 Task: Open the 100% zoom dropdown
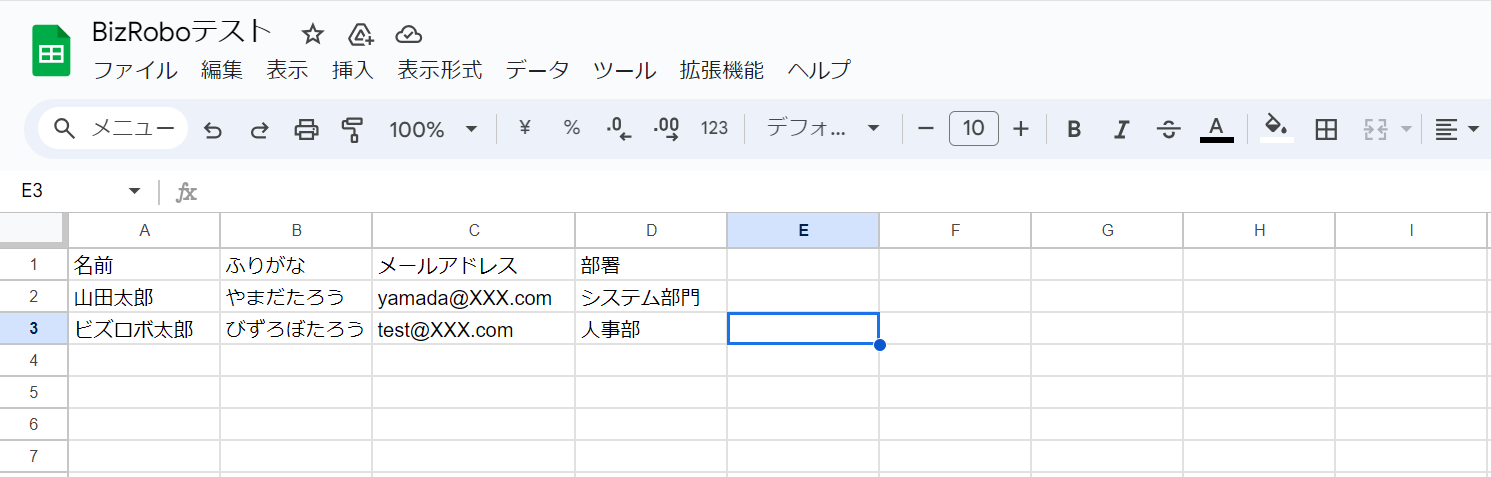point(434,129)
